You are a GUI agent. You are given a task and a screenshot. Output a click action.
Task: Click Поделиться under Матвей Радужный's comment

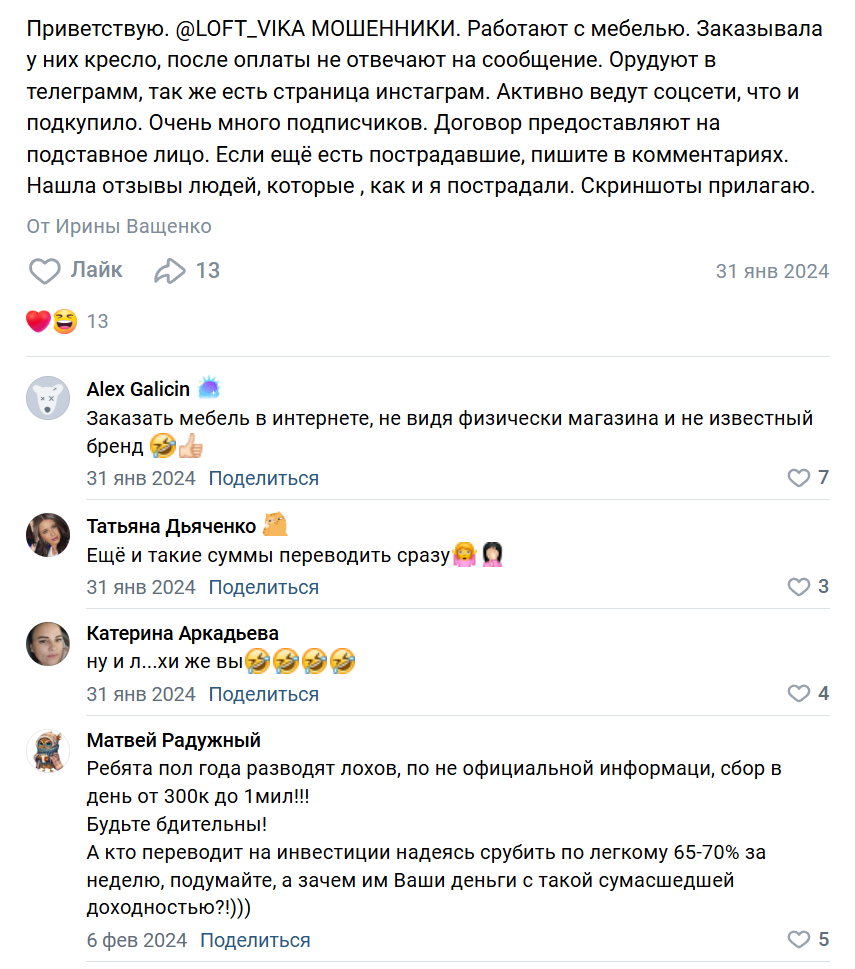(x=255, y=940)
